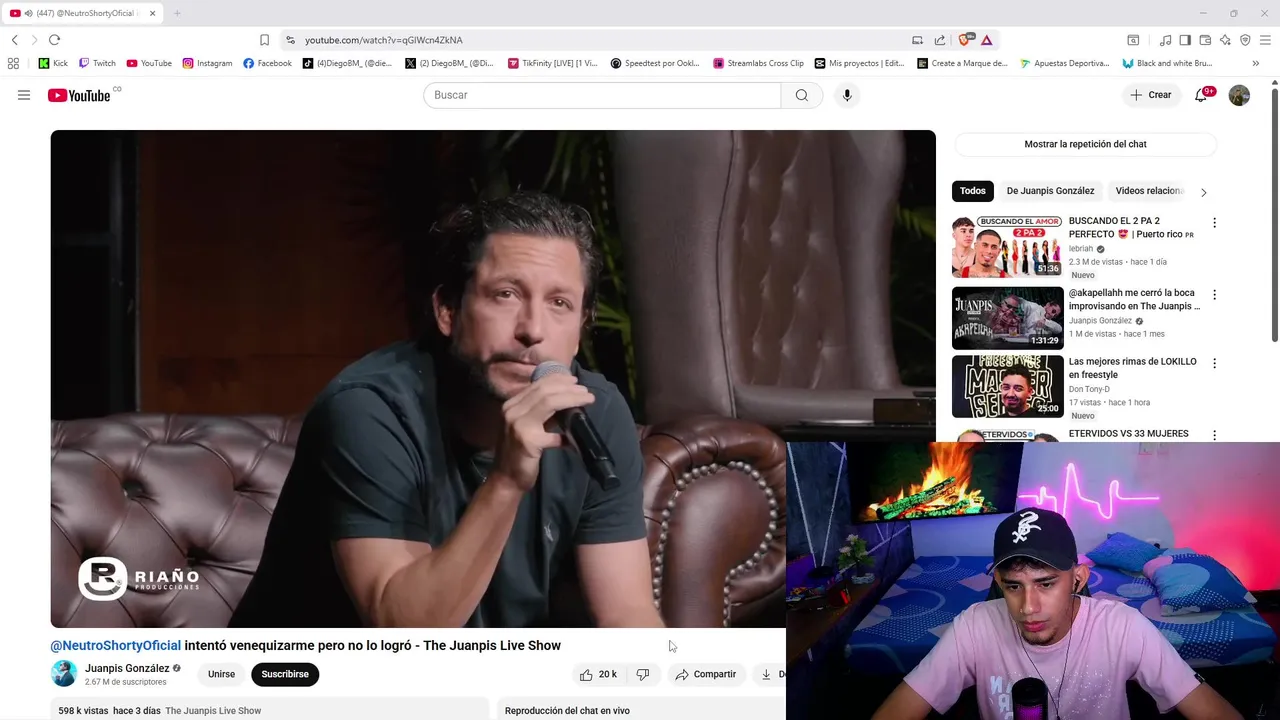Click the address bar URL
The height and width of the screenshot is (720, 1280).
(384, 40)
